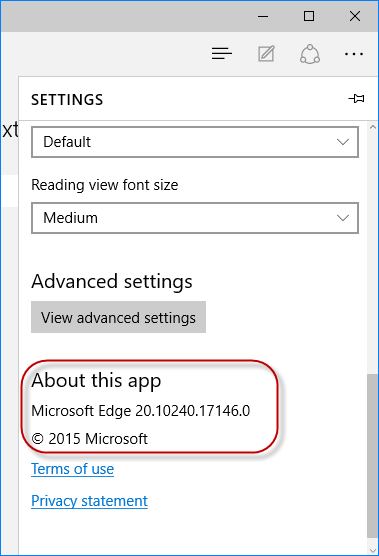Open the Privacy statement link
The height and width of the screenshot is (556, 379).
[x=89, y=501]
